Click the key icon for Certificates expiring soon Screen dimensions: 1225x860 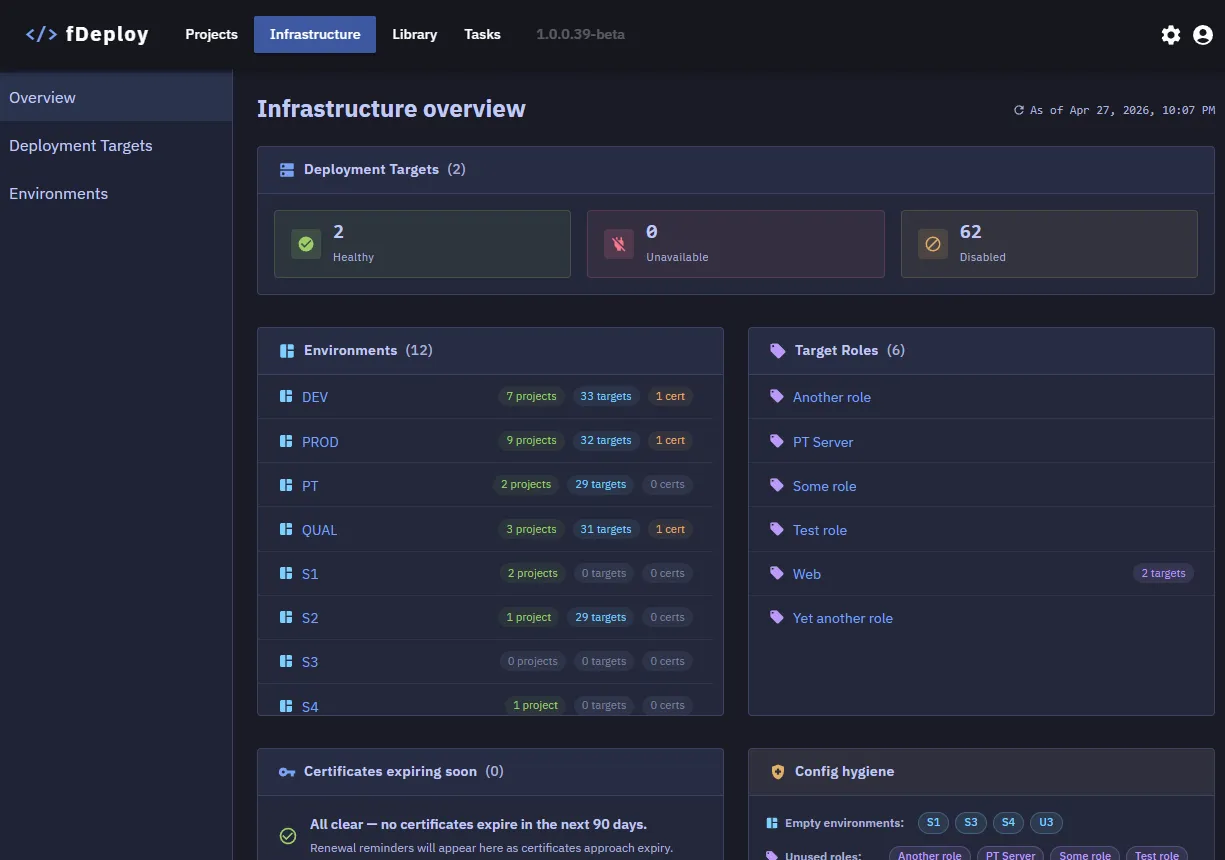tap(287, 772)
